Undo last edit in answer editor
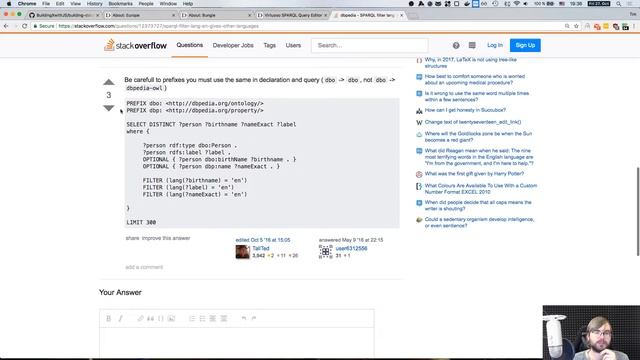The height and width of the screenshot is (360, 640). click(x=244, y=318)
